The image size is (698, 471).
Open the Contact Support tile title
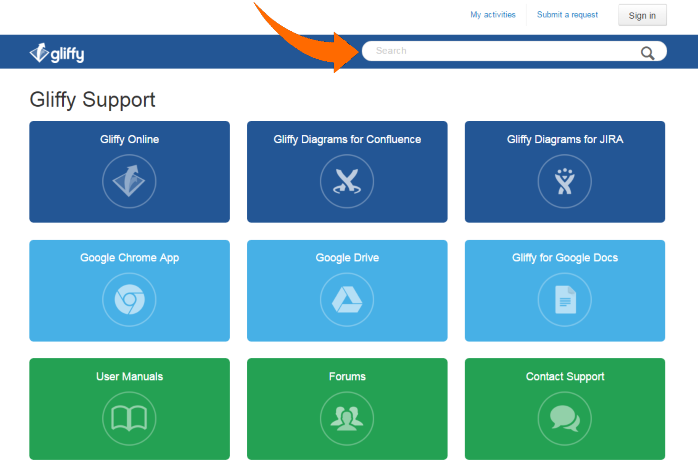pyautogui.click(x=565, y=377)
